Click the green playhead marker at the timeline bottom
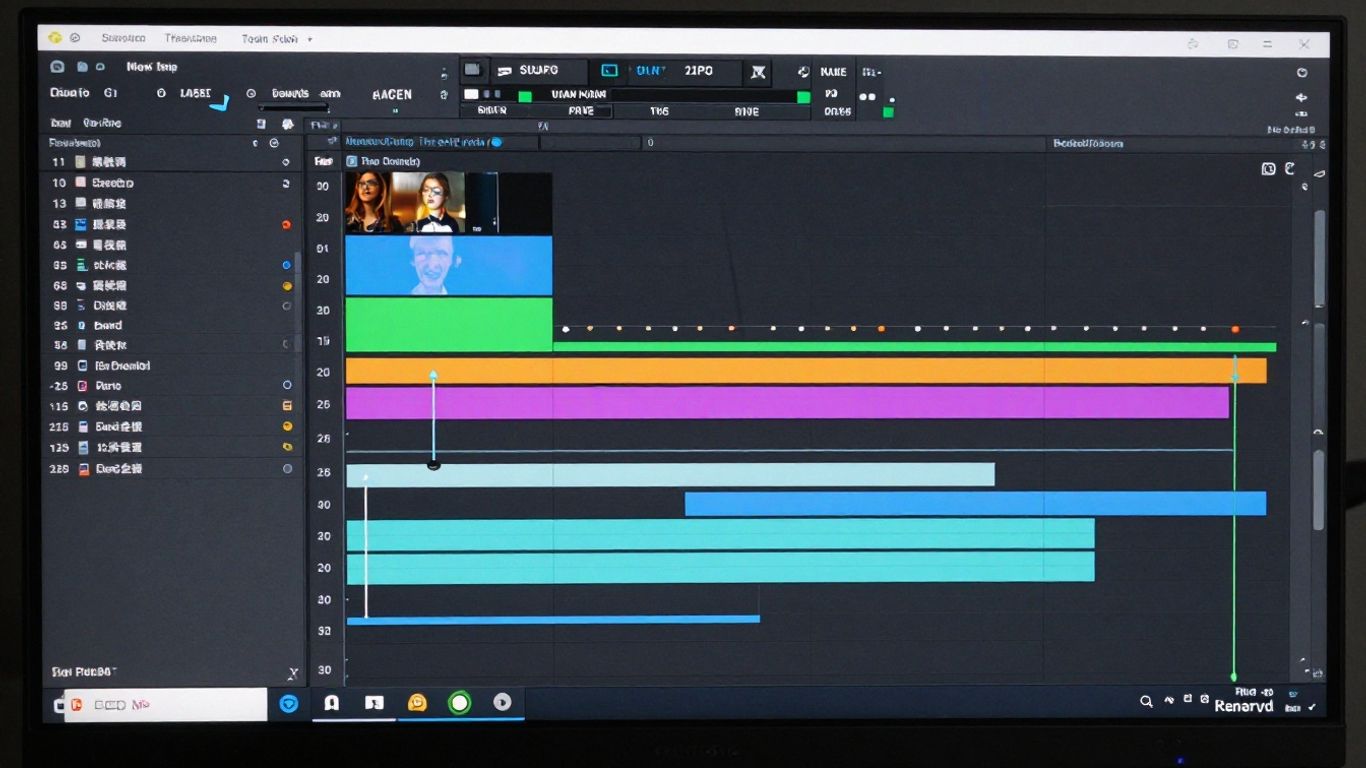 click(x=1234, y=676)
